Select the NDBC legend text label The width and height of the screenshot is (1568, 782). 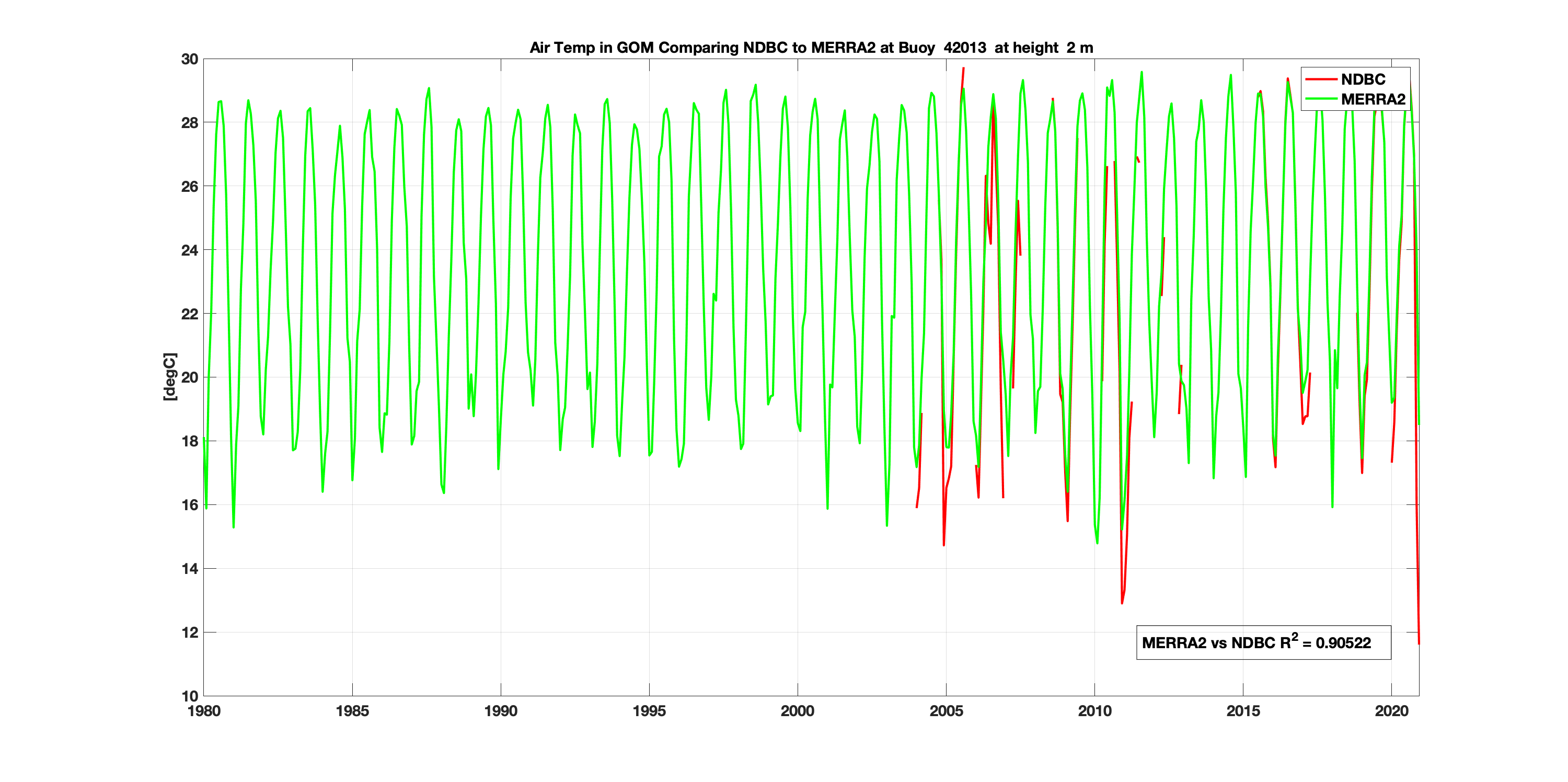(x=1363, y=80)
